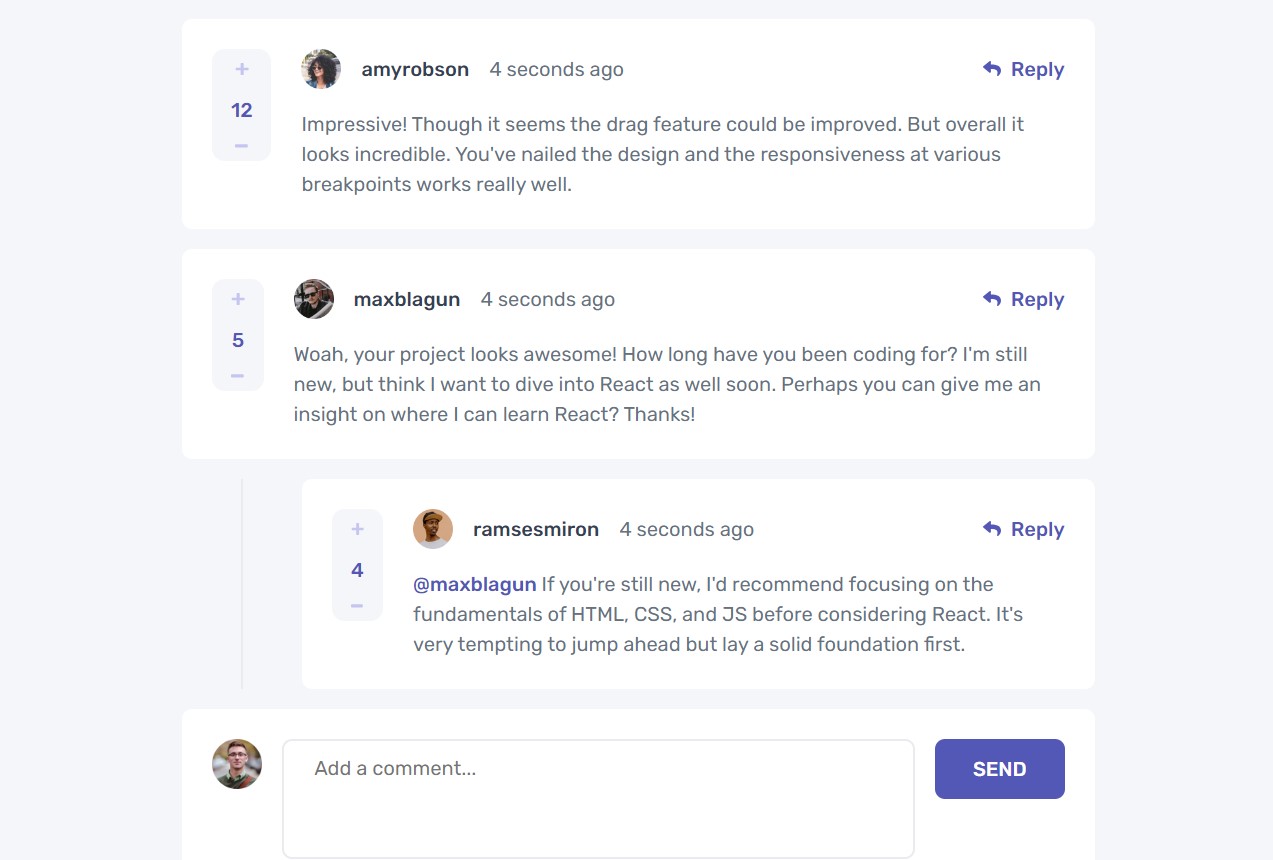Downvote ramsesmiron's reply with minus icon
Image resolution: width=1273 pixels, height=860 pixels.
(357, 606)
